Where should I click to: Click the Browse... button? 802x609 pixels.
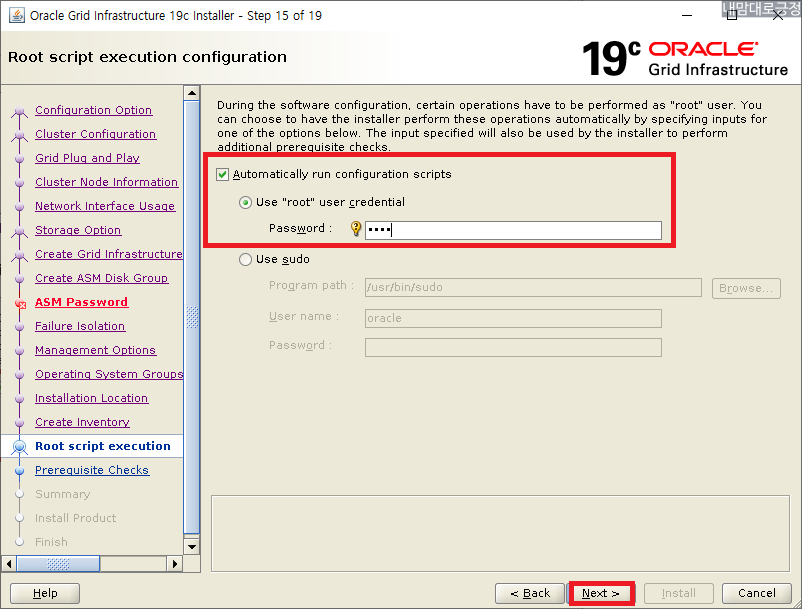(746, 288)
